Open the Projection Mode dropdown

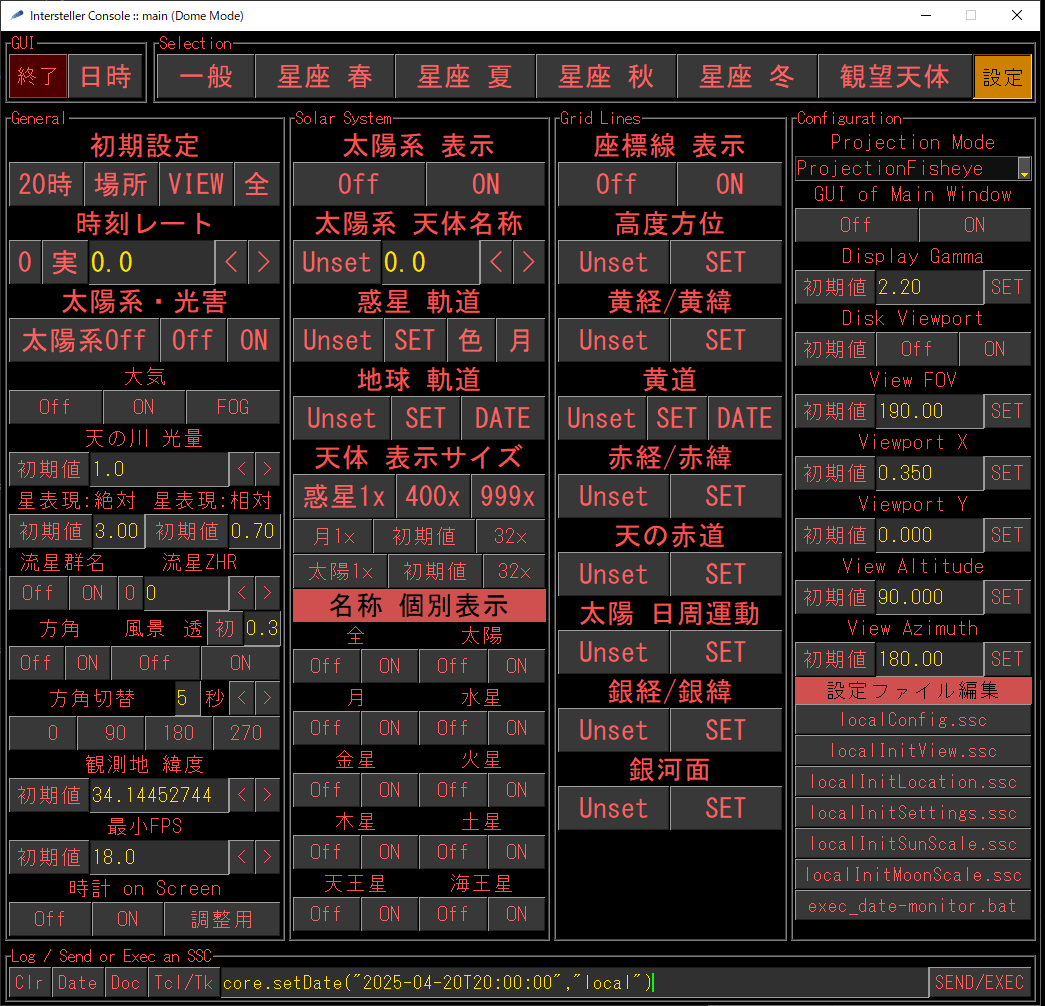pos(1024,169)
